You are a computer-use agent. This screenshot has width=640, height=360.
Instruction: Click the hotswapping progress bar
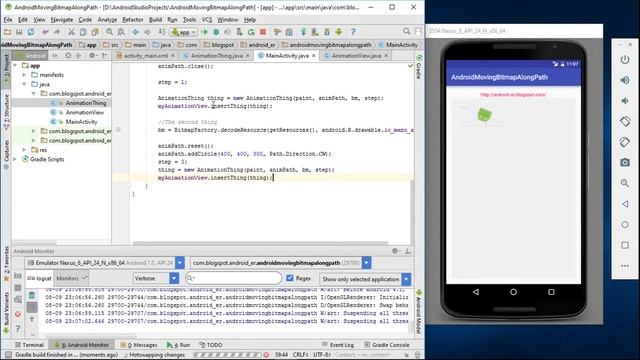pos(227,355)
